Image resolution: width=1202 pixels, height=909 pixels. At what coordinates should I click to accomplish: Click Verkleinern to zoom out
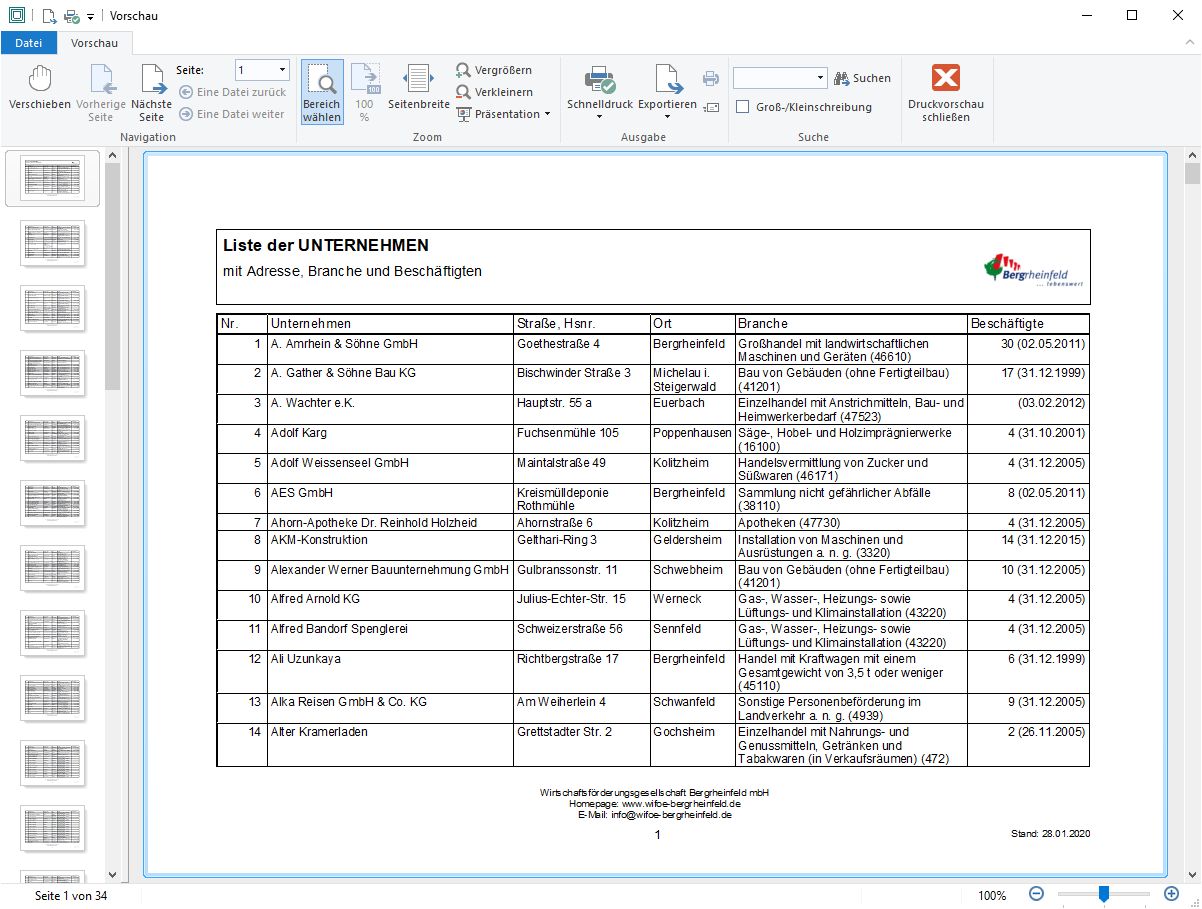point(494,92)
